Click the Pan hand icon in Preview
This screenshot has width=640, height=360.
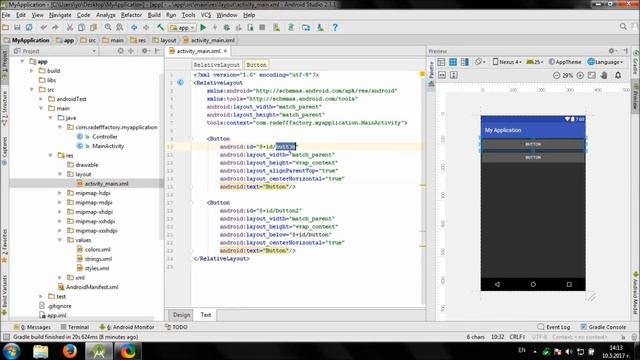[604, 75]
